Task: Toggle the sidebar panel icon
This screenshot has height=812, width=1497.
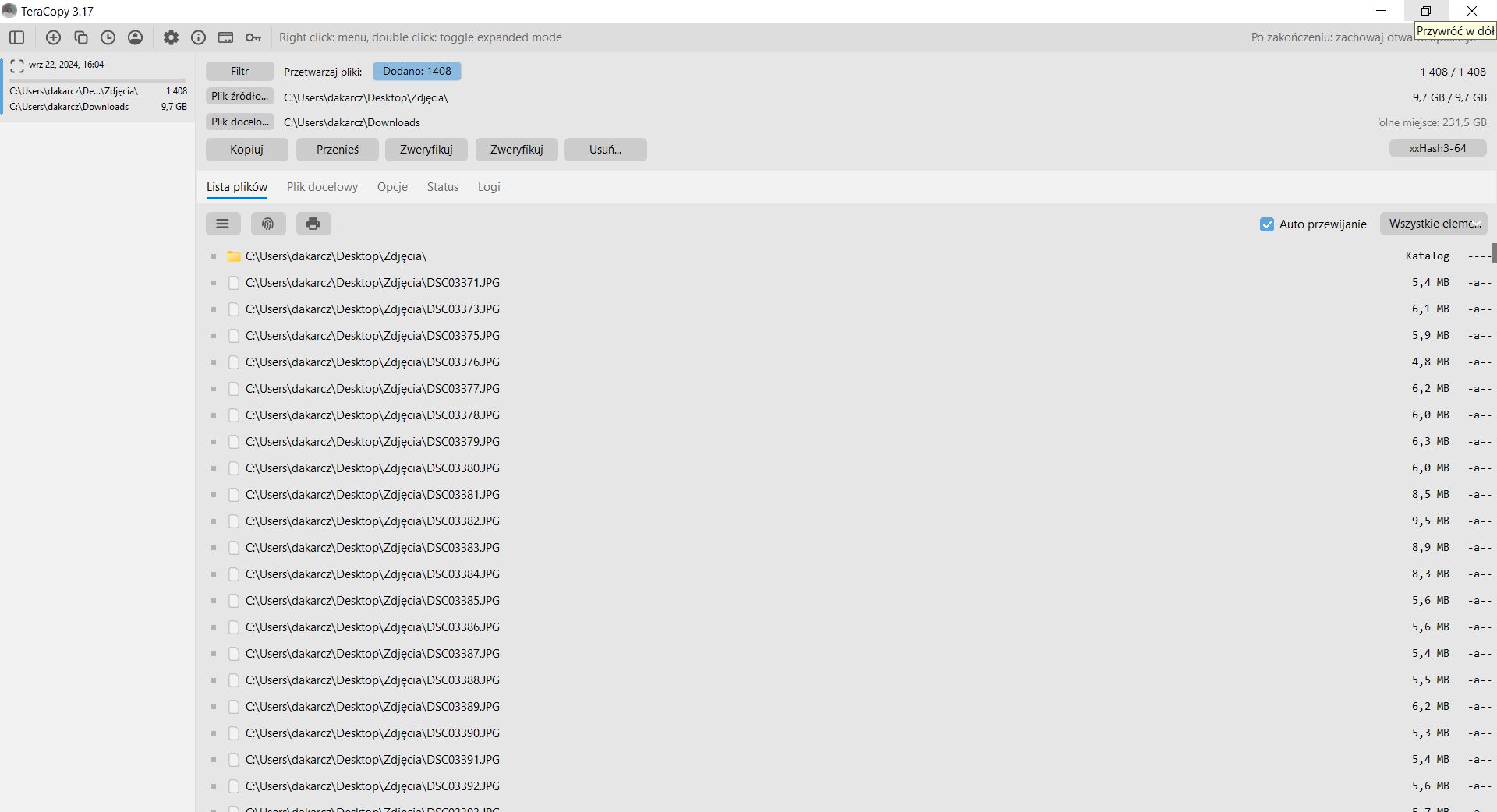Action: (x=16, y=37)
